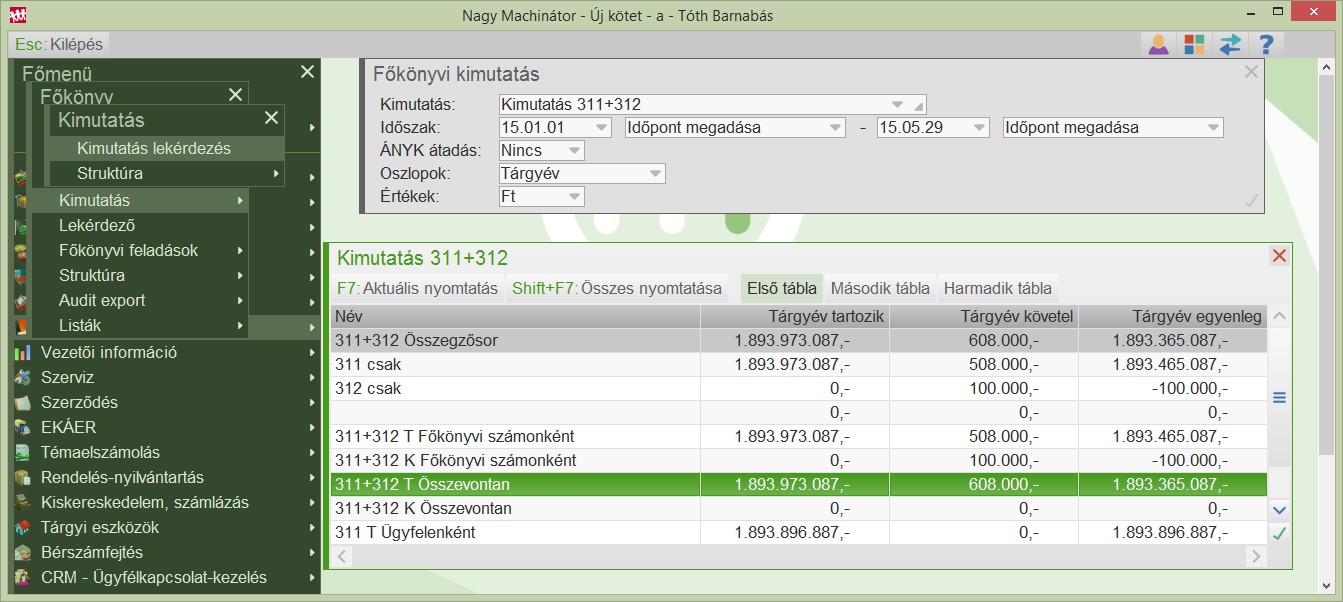Switch to the Harmadik tábla tab

(997, 288)
